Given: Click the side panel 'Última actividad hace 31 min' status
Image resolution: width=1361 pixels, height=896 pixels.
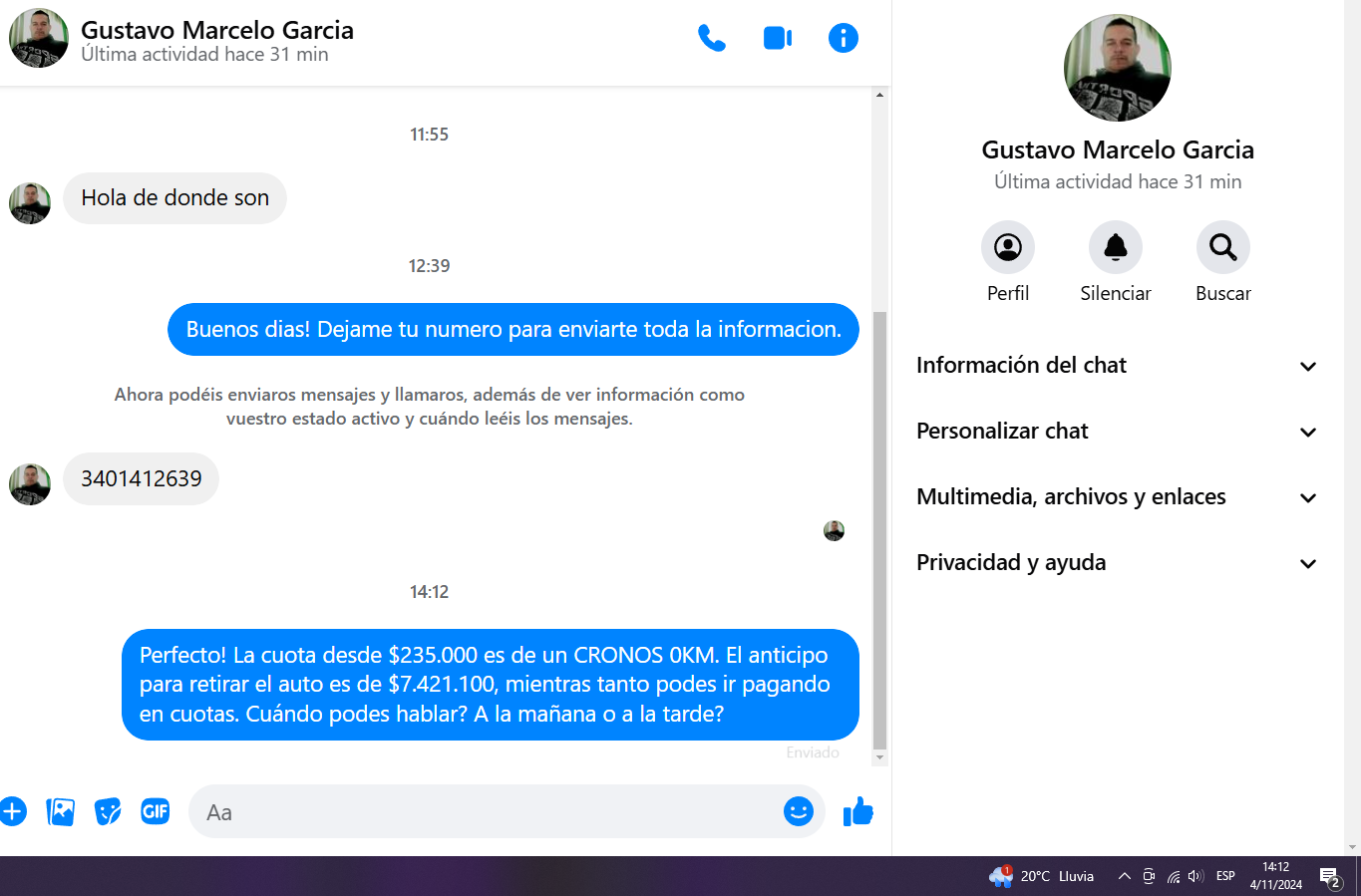Looking at the screenshot, I should (1118, 181).
